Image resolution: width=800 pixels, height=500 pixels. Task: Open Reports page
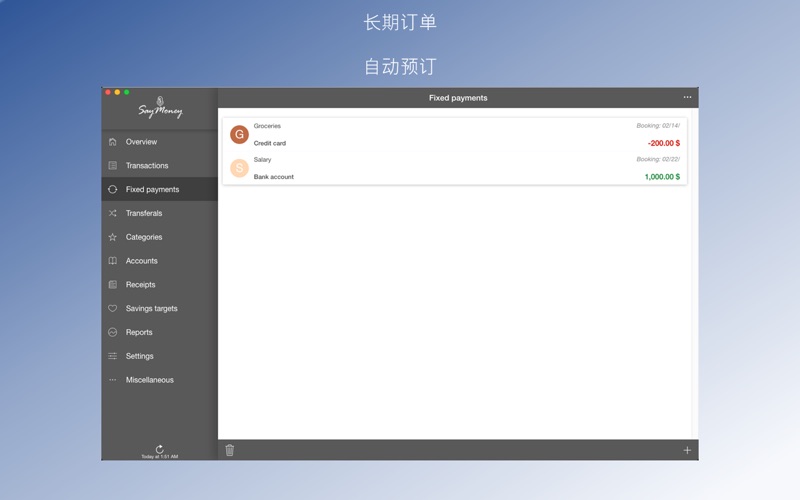click(160, 332)
